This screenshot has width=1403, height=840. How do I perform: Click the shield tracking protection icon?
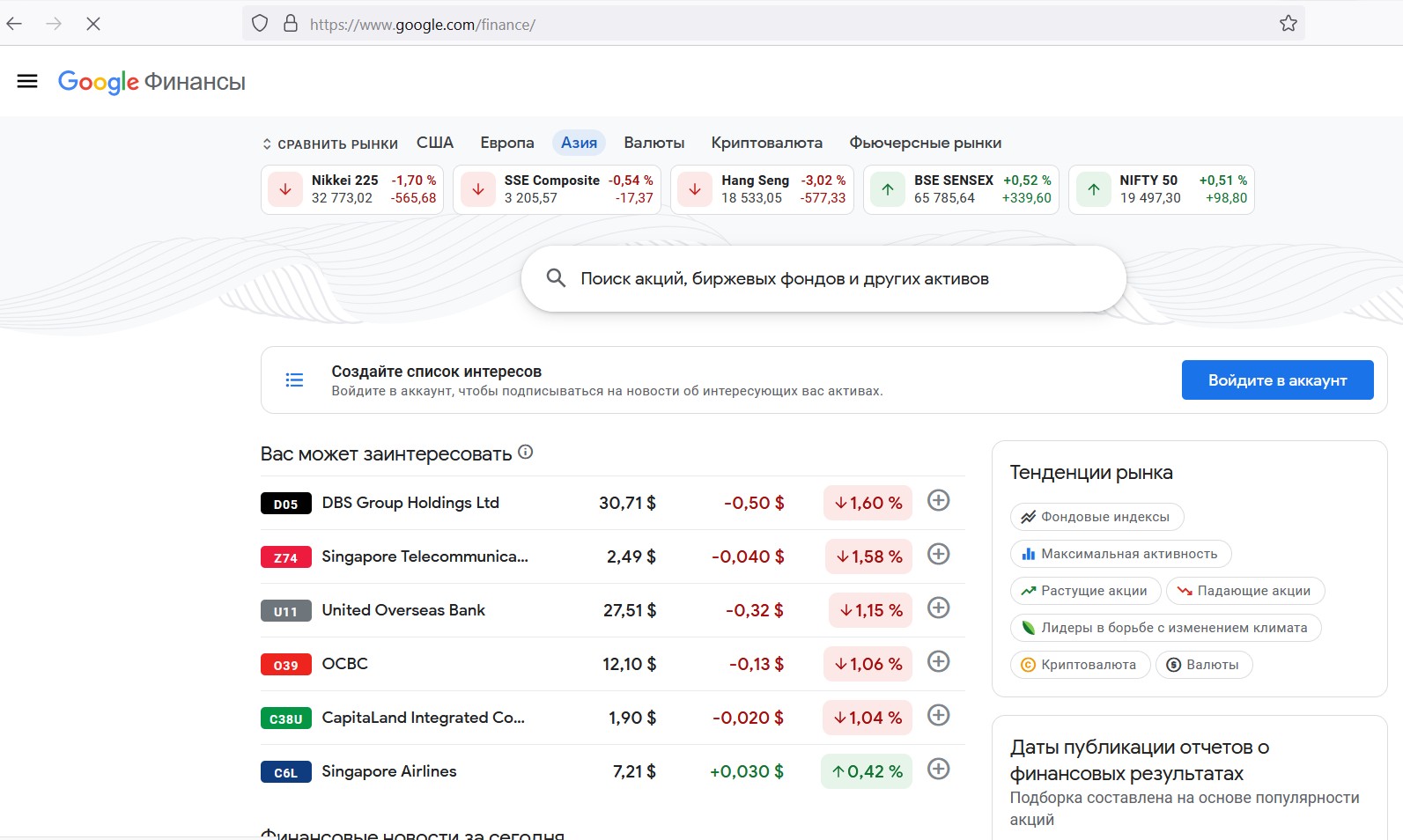pyautogui.click(x=260, y=24)
